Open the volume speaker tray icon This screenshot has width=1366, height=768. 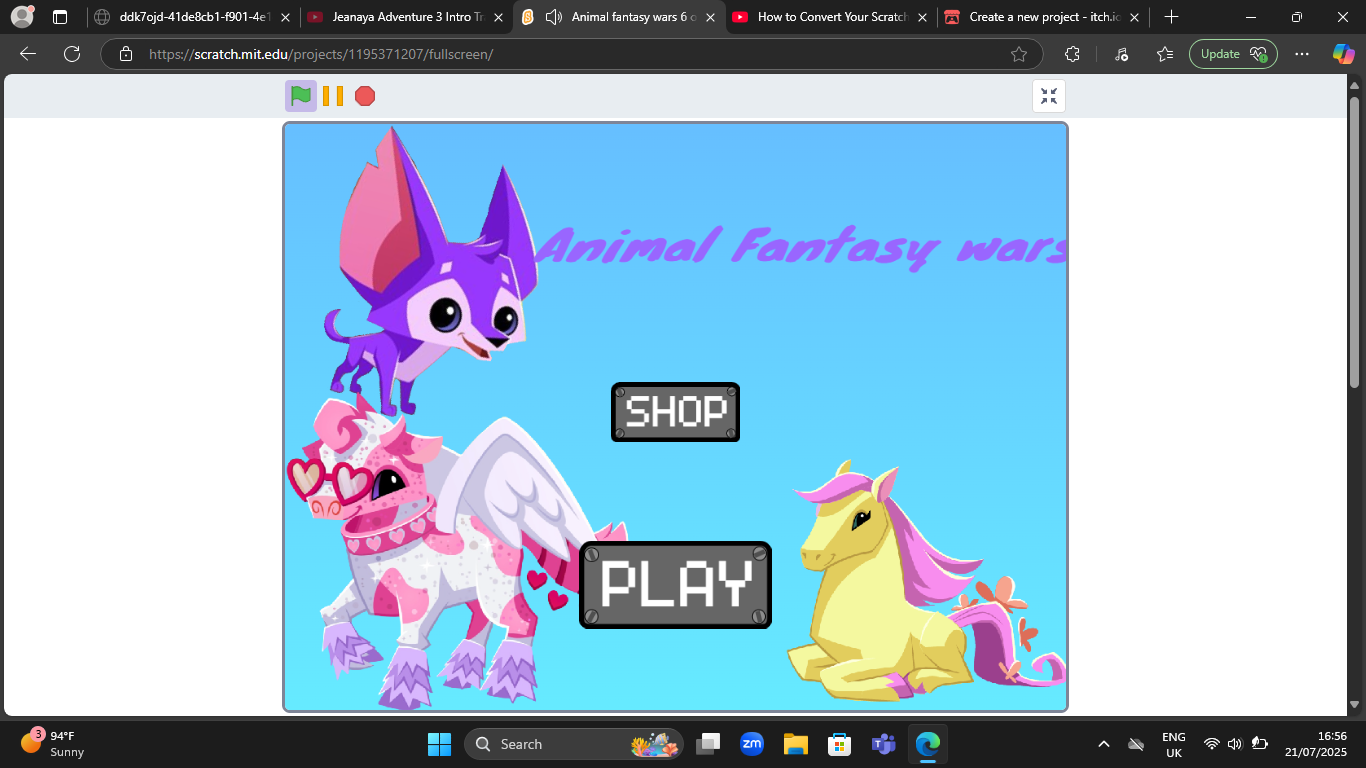click(x=1235, y=744)
